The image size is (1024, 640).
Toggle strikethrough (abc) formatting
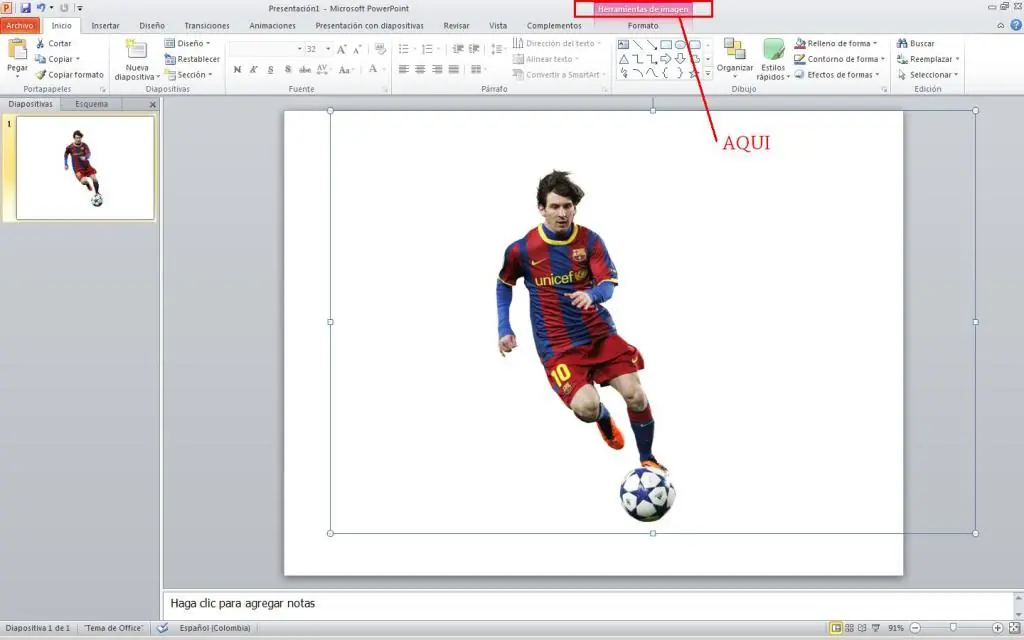coord(304,69)
